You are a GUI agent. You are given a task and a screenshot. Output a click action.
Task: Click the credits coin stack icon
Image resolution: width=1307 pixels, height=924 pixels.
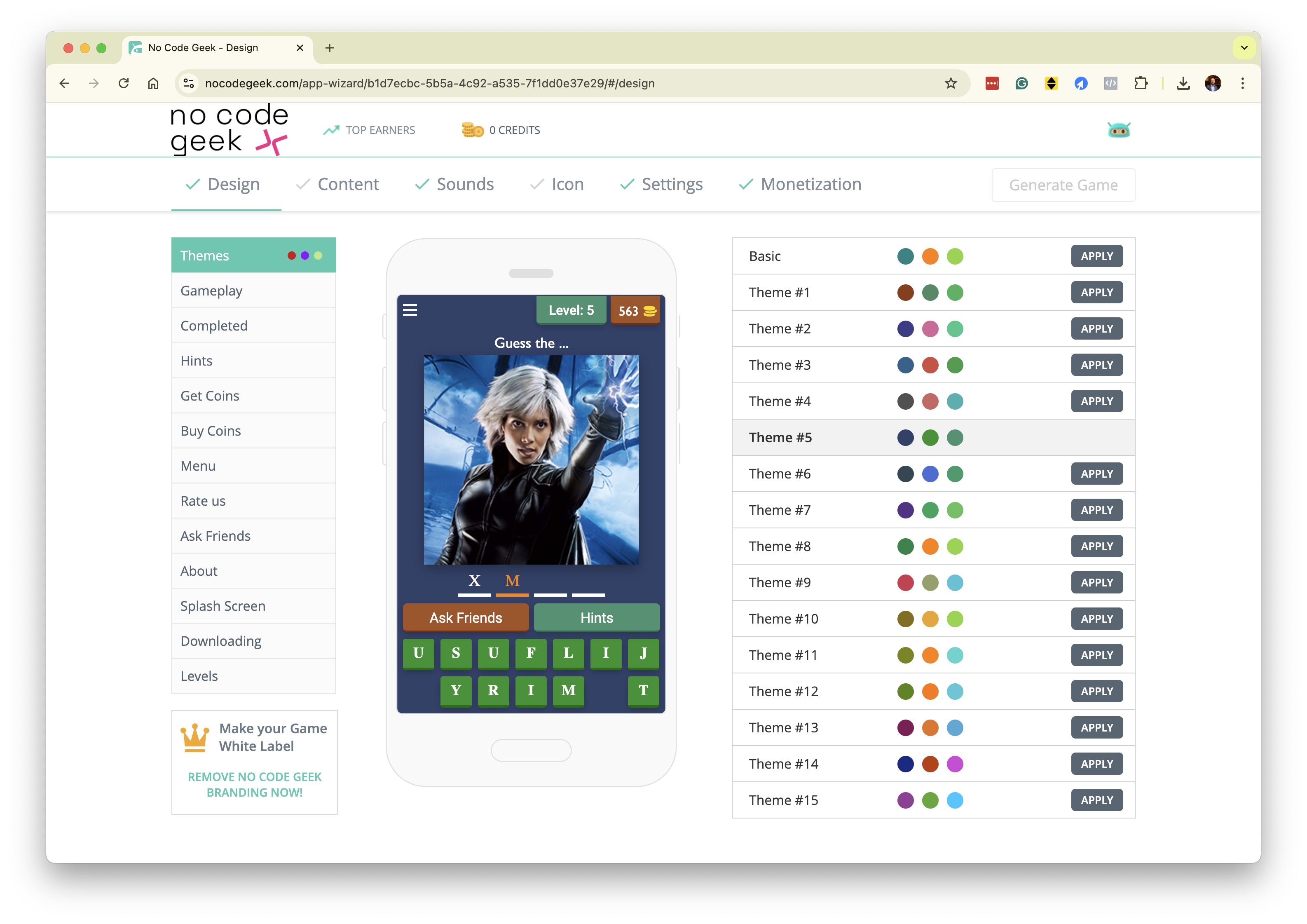point(472,130)
